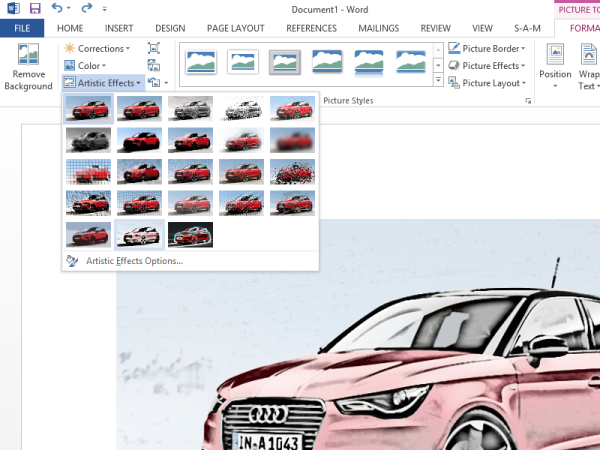Apply the scattered red fragments effect thumbnail
600x450 pixels.
(x=292, y=171)
